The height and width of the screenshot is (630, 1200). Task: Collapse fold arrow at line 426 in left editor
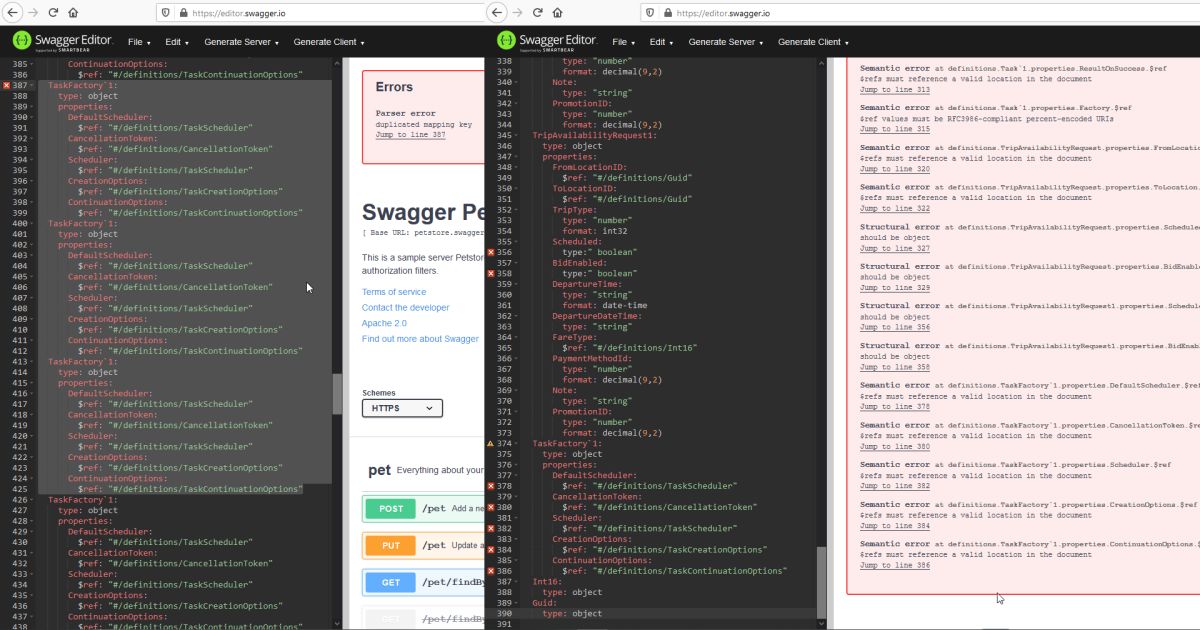click(x=33, y=499)
